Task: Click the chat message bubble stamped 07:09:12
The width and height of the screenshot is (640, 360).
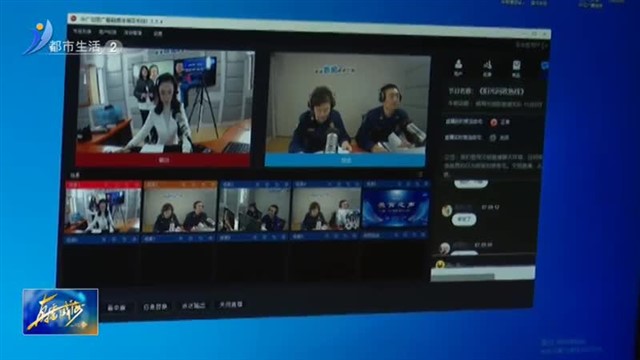Action: [x=464, y=220]
